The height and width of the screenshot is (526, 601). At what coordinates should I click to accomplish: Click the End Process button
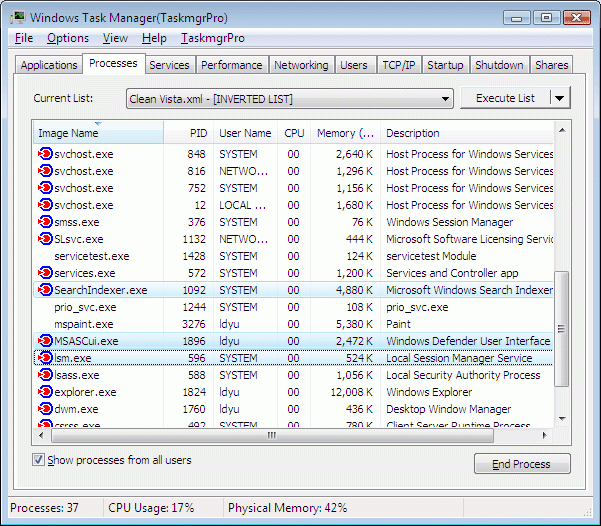click(x=522, y=464)
